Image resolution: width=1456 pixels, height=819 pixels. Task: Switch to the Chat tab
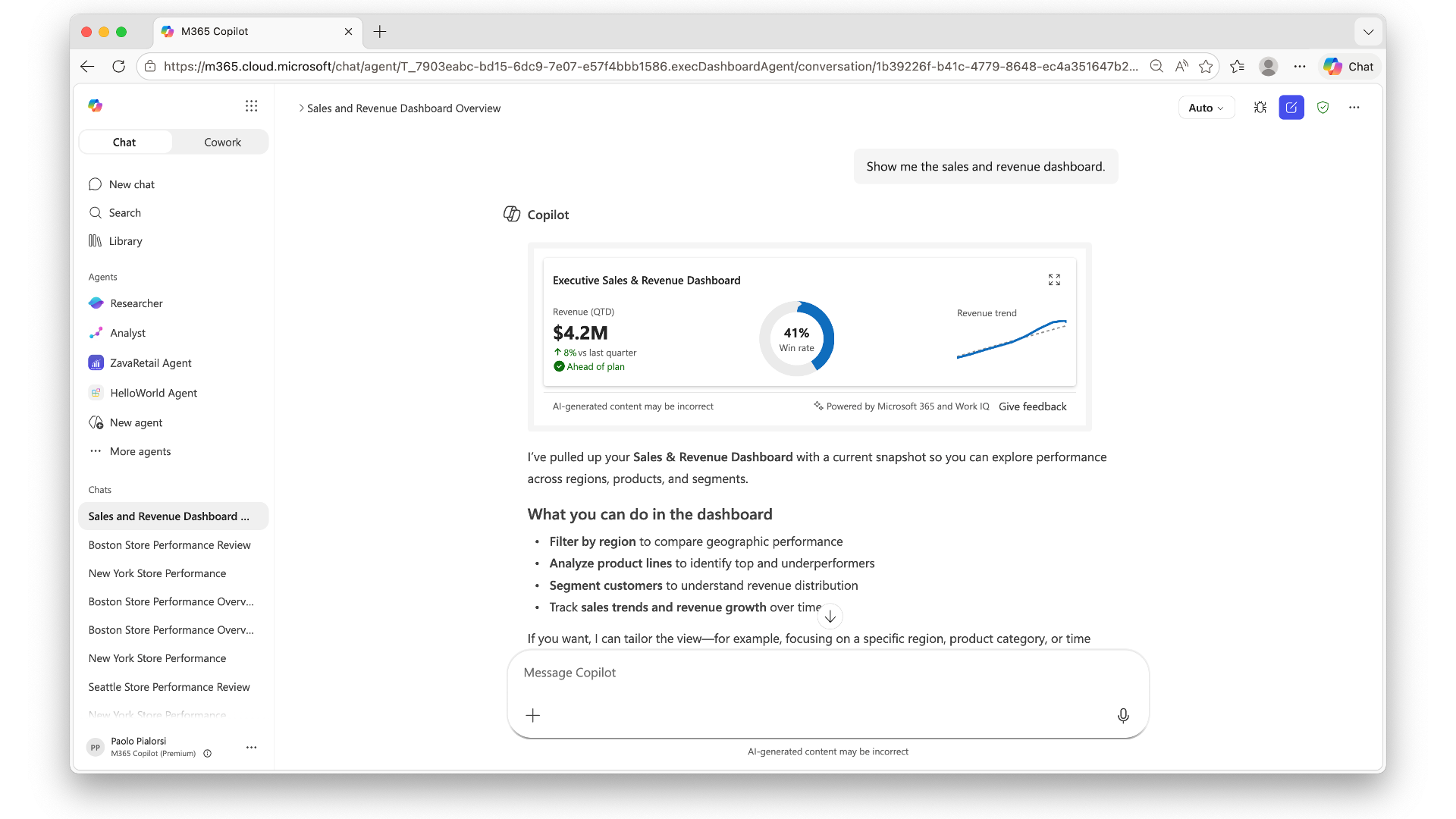click(x=124, y=143)
